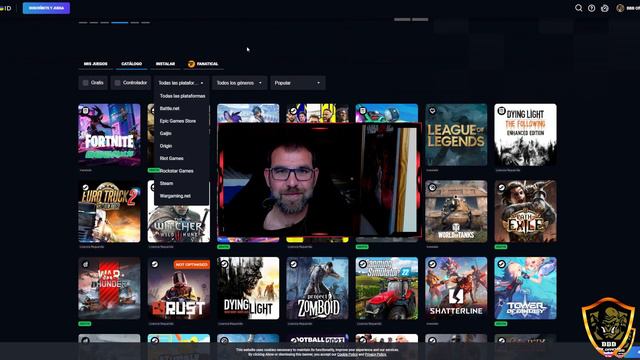Open the War Thunder thumbnail
The image size is (640, 360).
click(x=109, y=288)
